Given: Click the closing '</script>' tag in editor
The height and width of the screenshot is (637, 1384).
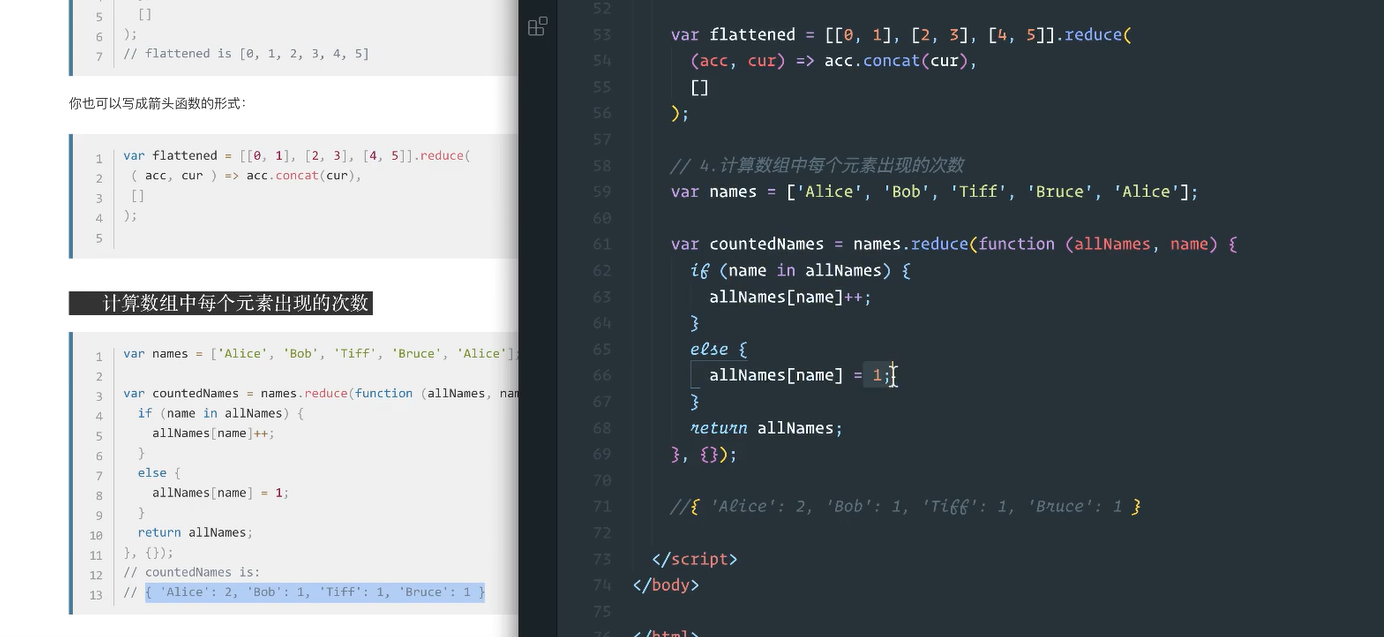Looking at the screenshot, I should tap(694, 559).
